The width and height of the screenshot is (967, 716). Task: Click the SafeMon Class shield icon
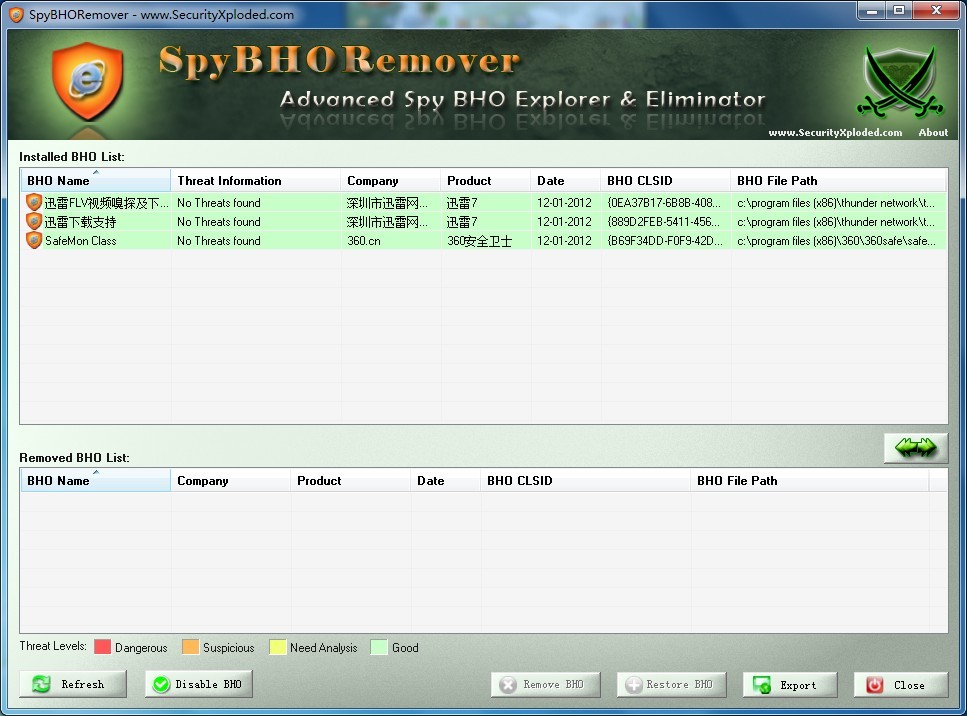pos(34,241)
